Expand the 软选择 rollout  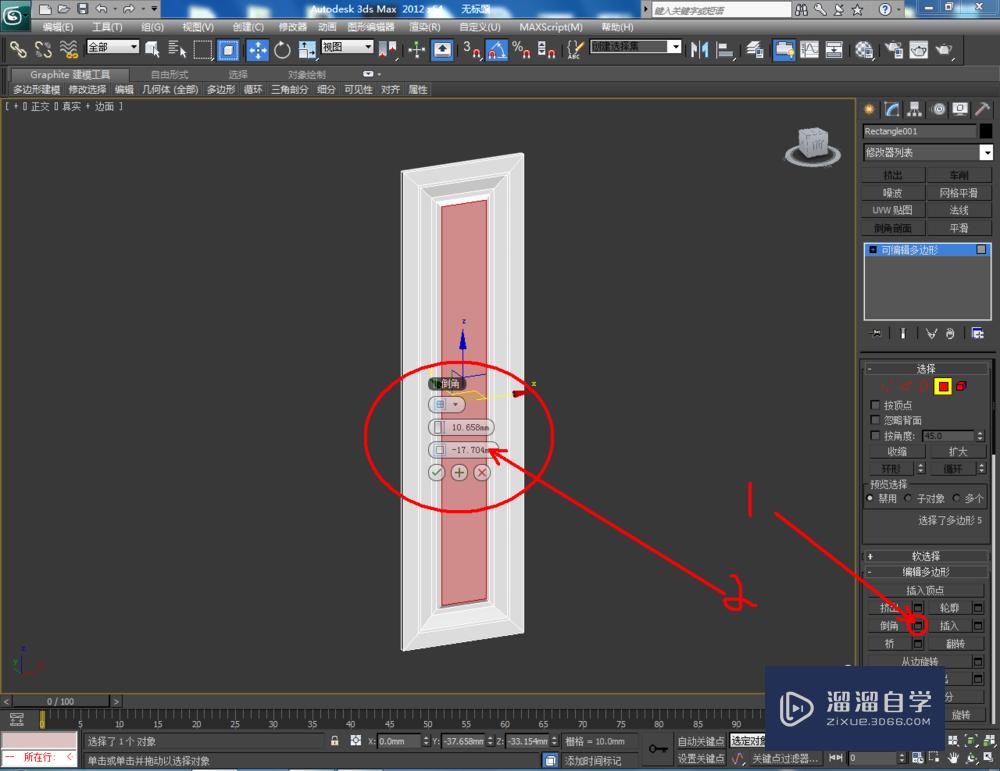(925, 556)
